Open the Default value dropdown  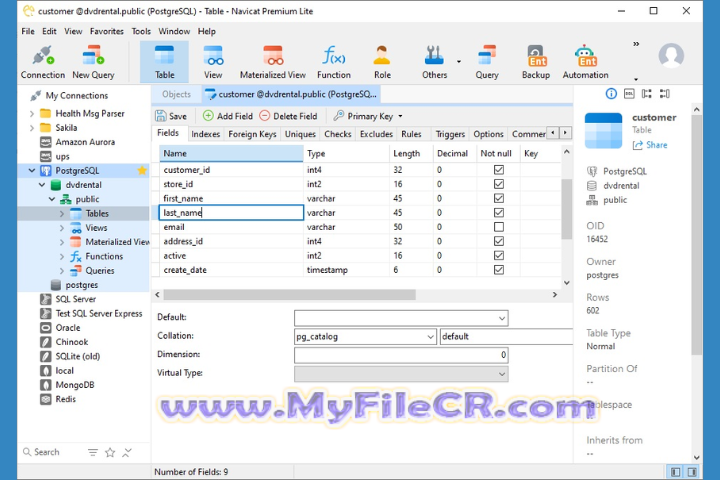tap(502, 318)
